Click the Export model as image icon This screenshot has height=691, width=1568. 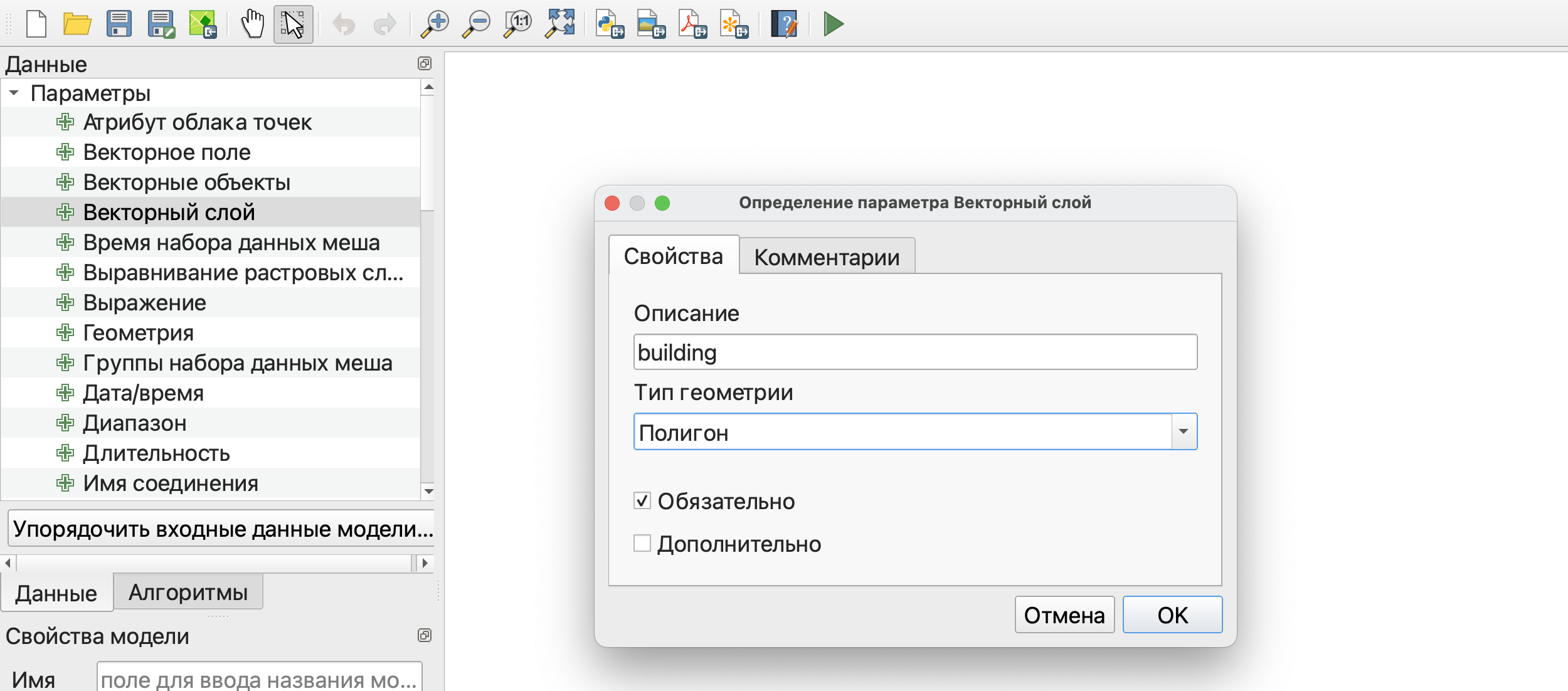coord(650,24)
